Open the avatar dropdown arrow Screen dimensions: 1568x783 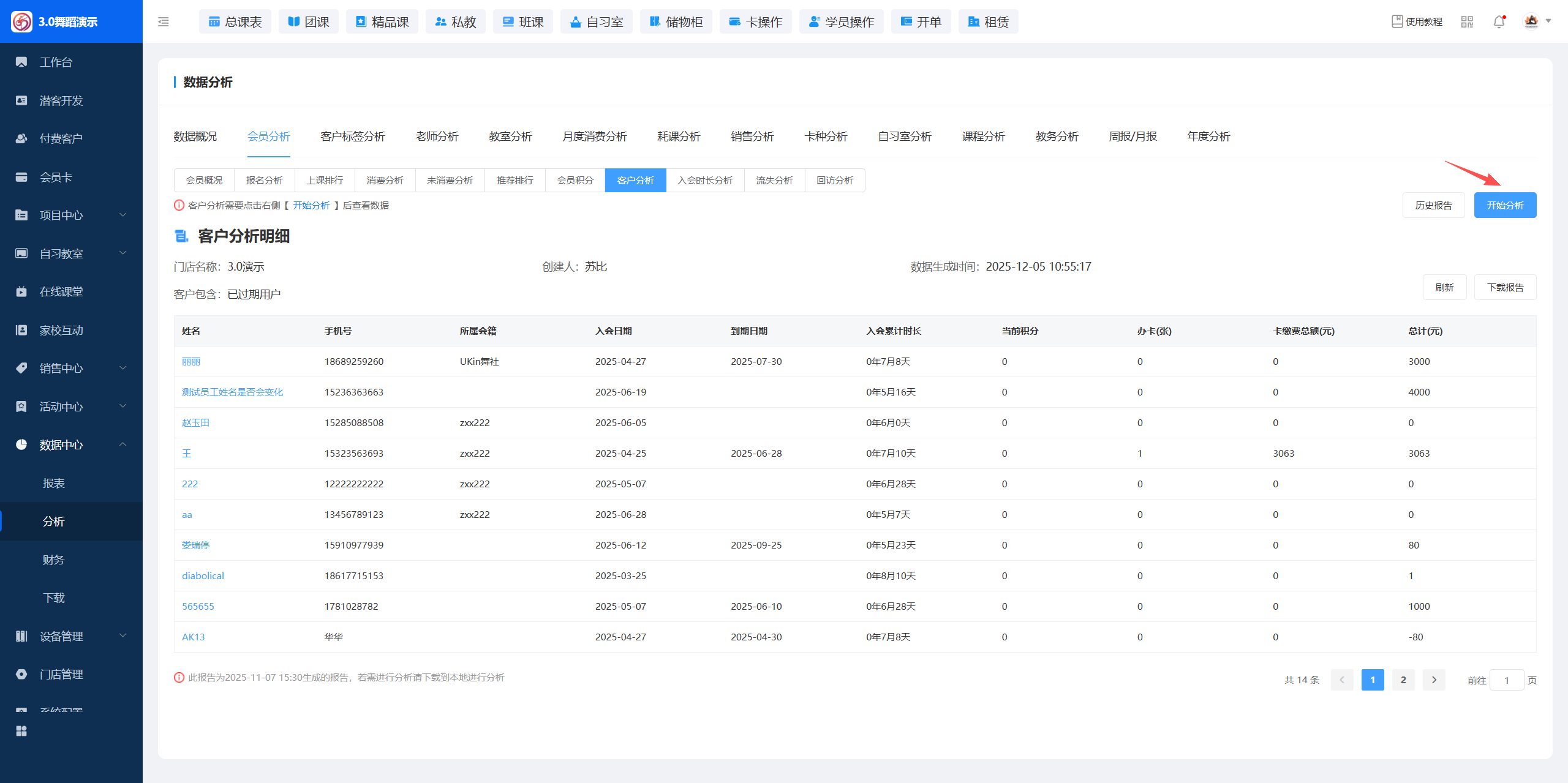tap(1549, 21)
